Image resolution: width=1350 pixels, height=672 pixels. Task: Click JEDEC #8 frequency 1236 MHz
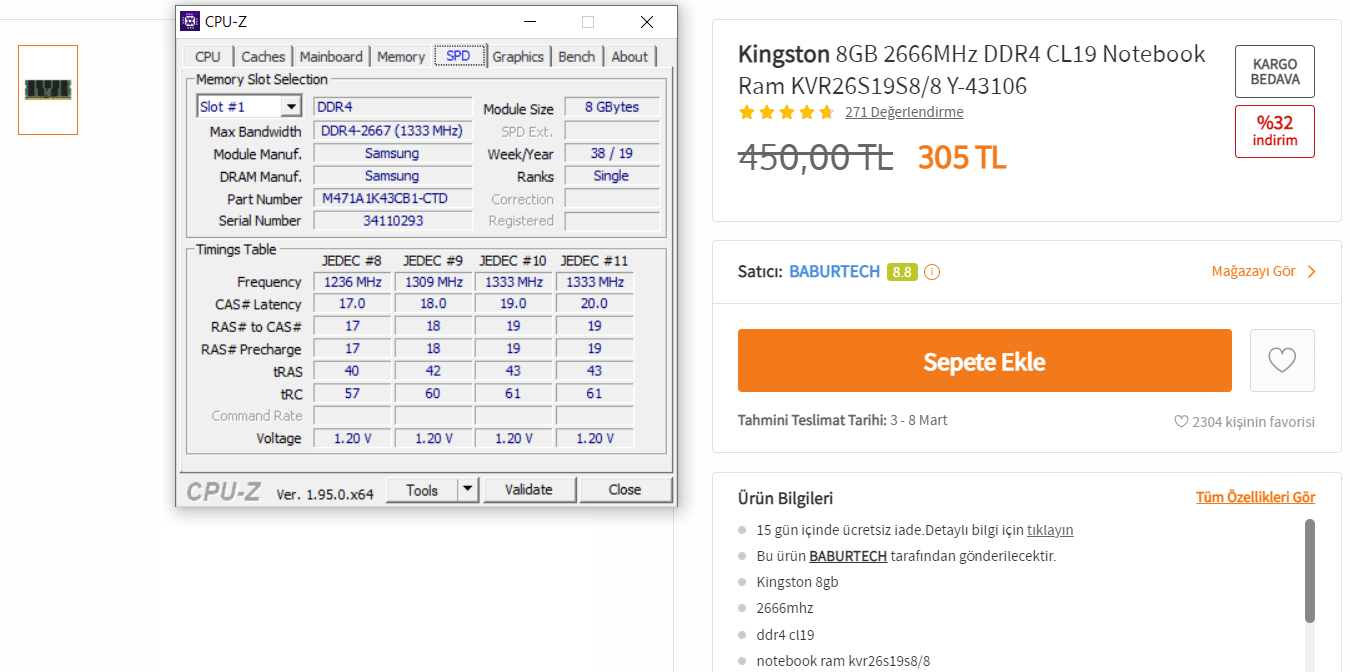coord(352,282)
